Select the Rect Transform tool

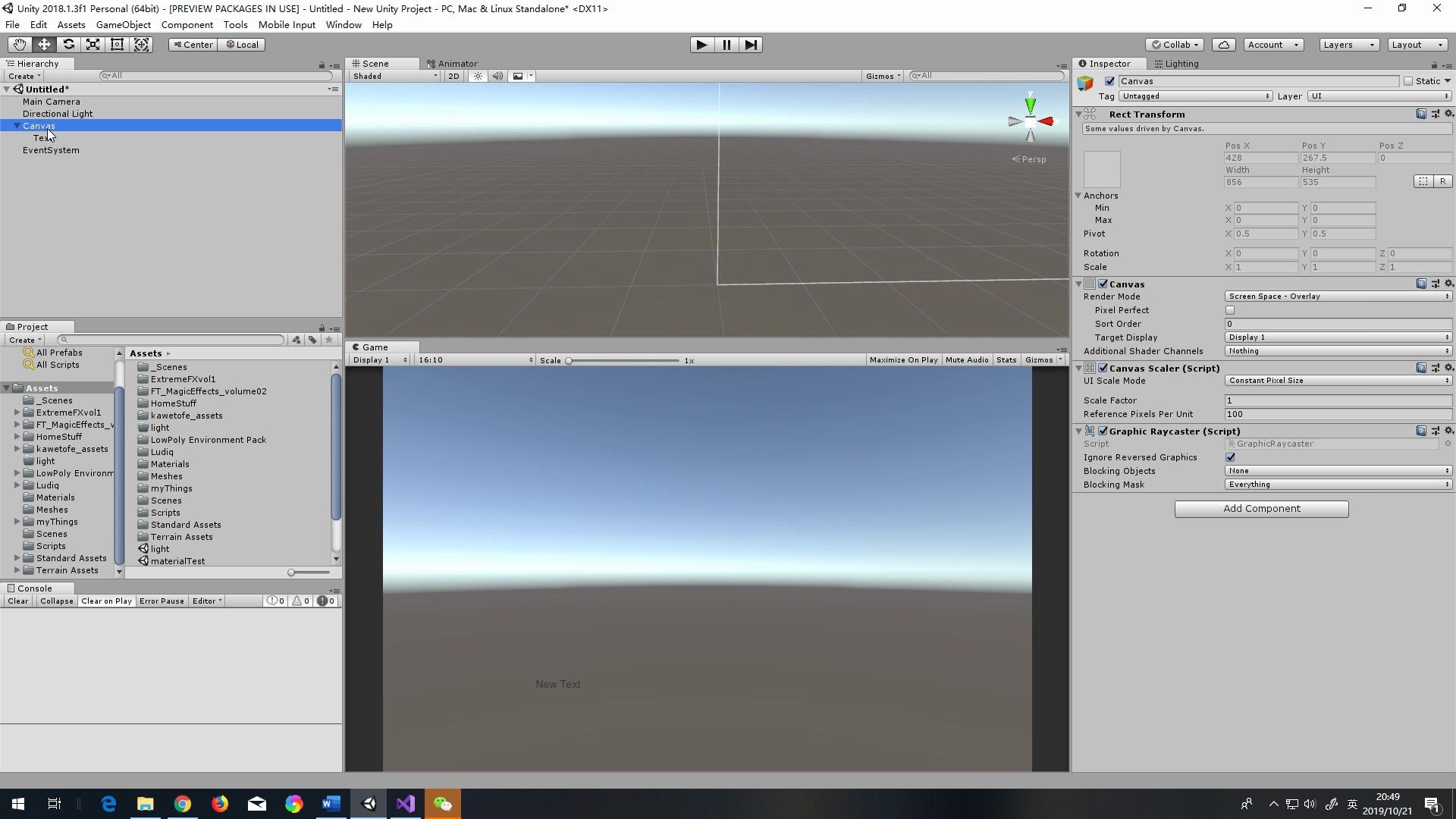[117, 44]
